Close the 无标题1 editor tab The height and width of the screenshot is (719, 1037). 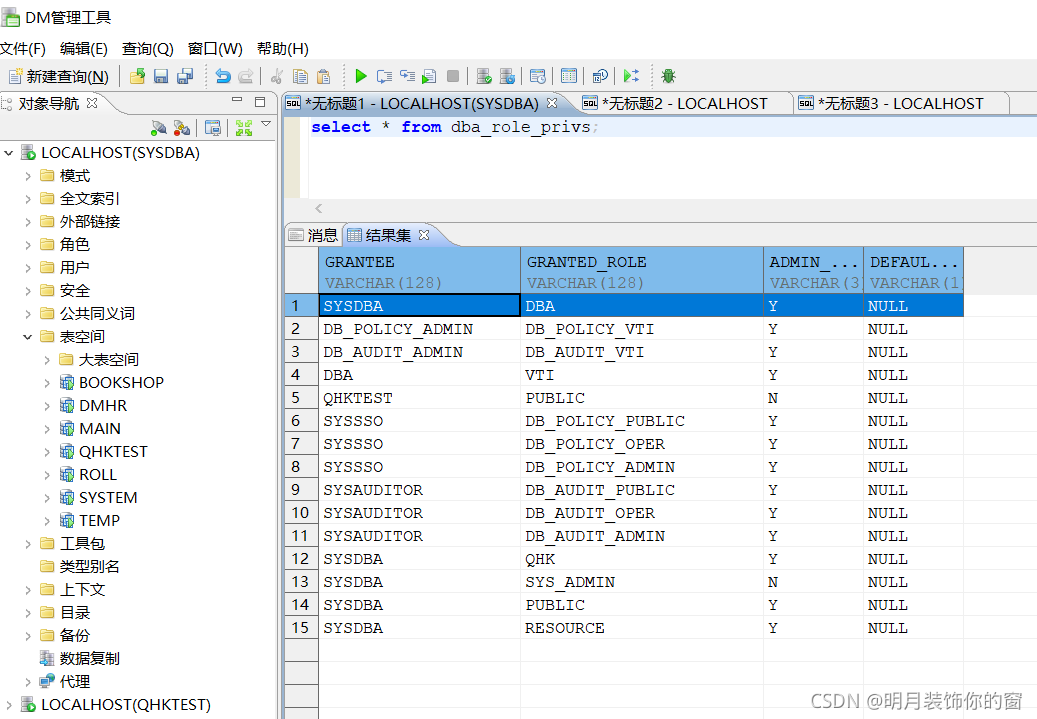pos(552,103)
